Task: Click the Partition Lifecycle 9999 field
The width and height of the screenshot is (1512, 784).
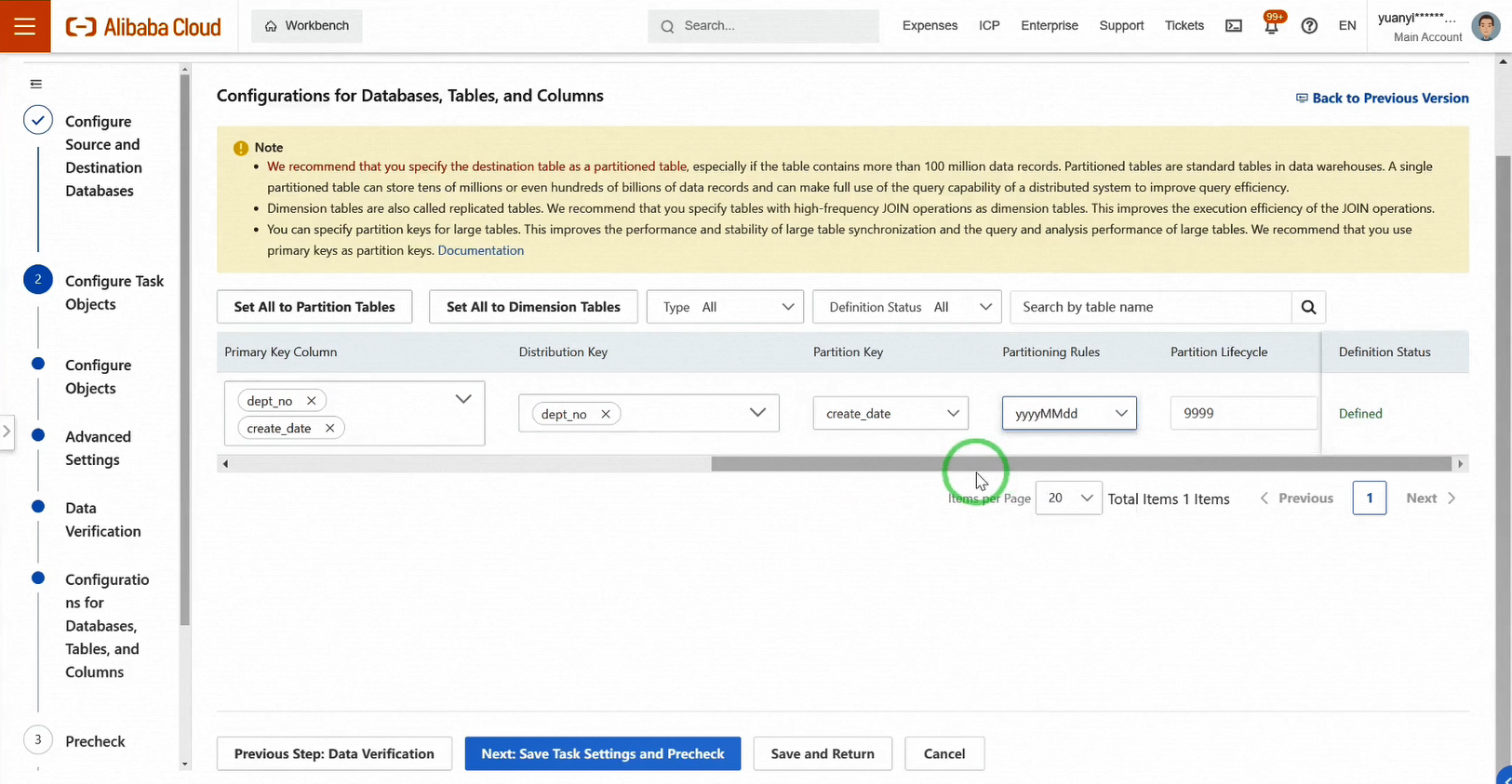Action: pos(1244,413)
